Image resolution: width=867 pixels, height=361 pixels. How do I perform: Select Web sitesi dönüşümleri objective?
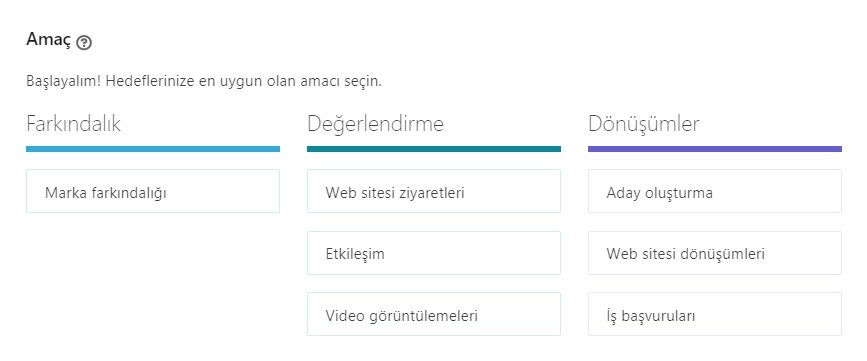click(714, 253)
